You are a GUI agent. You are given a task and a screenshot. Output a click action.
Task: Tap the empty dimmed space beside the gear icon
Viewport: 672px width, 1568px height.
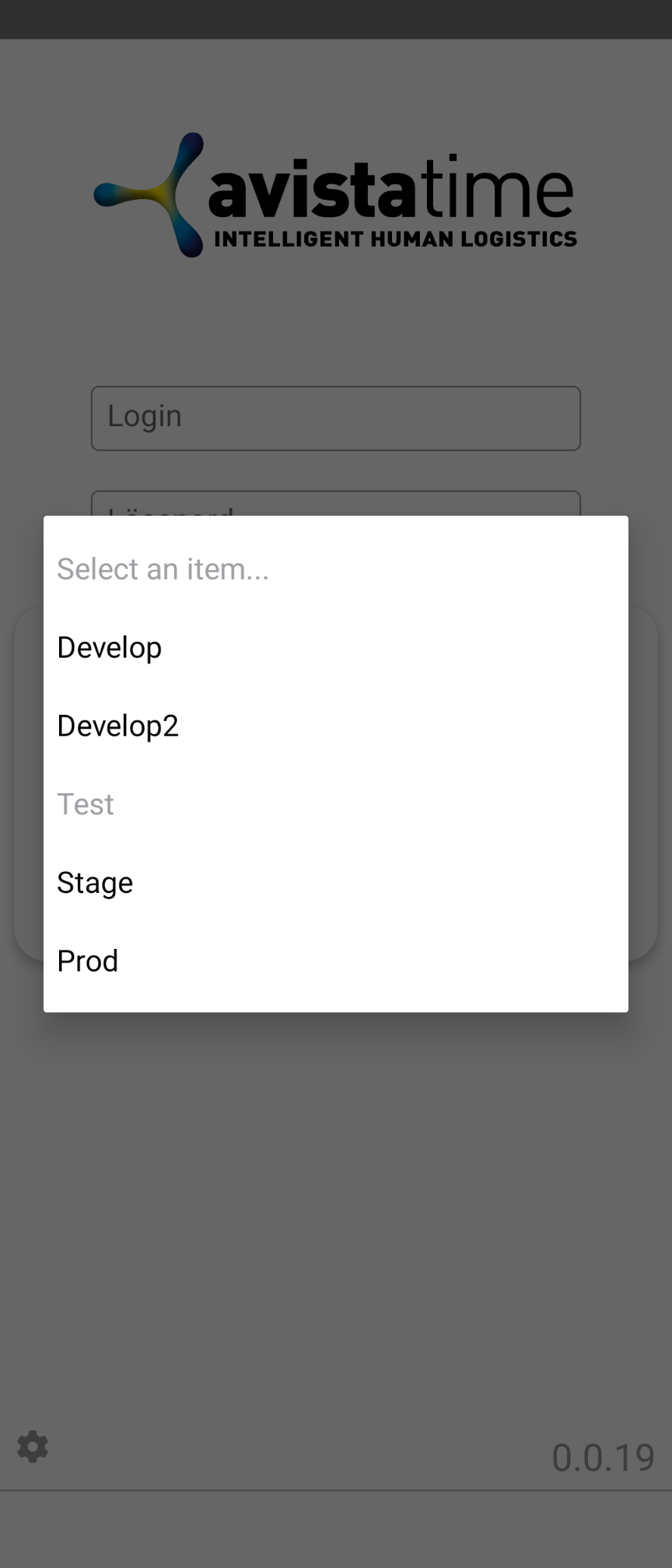tap(296, 1447)
